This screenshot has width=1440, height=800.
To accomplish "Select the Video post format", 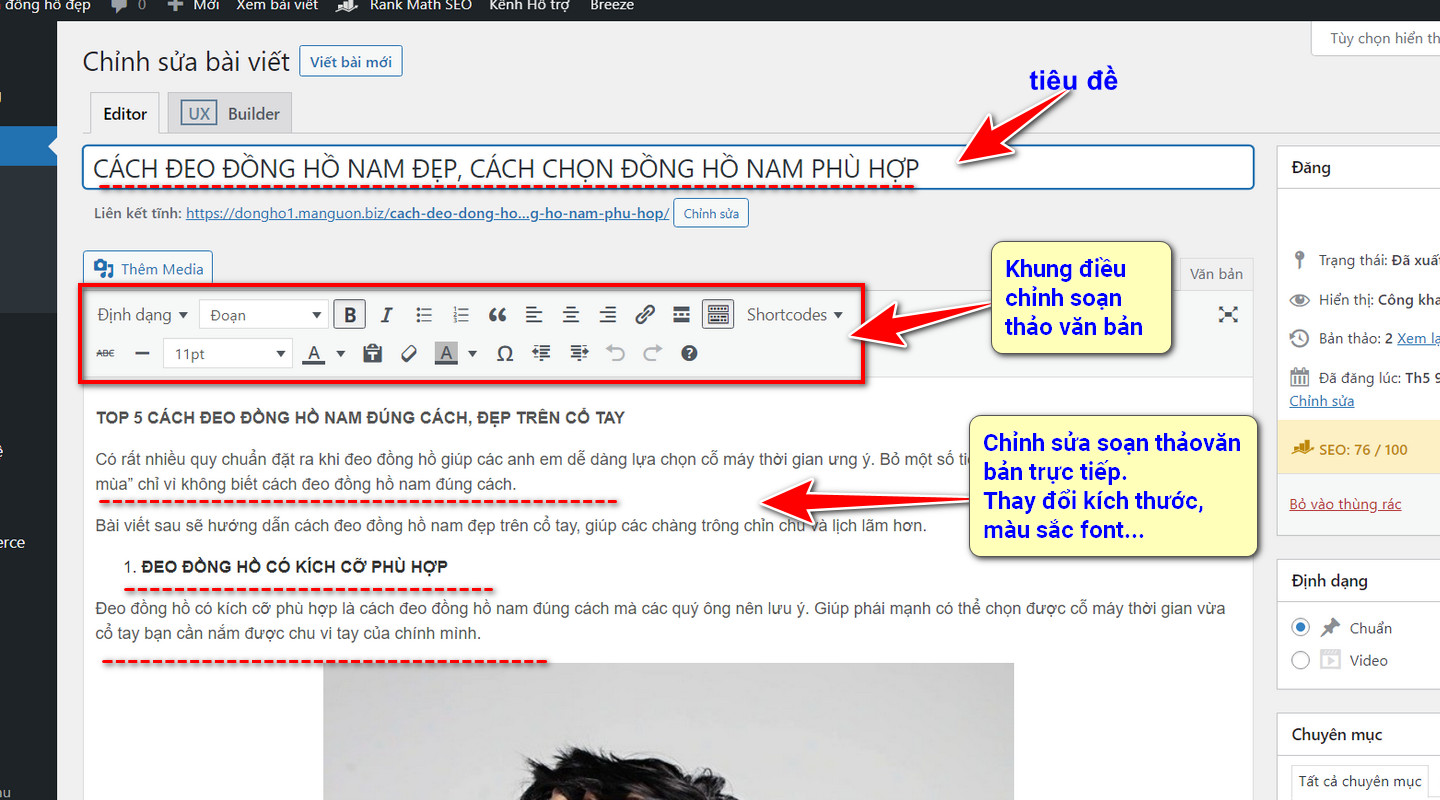I will coord(1300,660).
